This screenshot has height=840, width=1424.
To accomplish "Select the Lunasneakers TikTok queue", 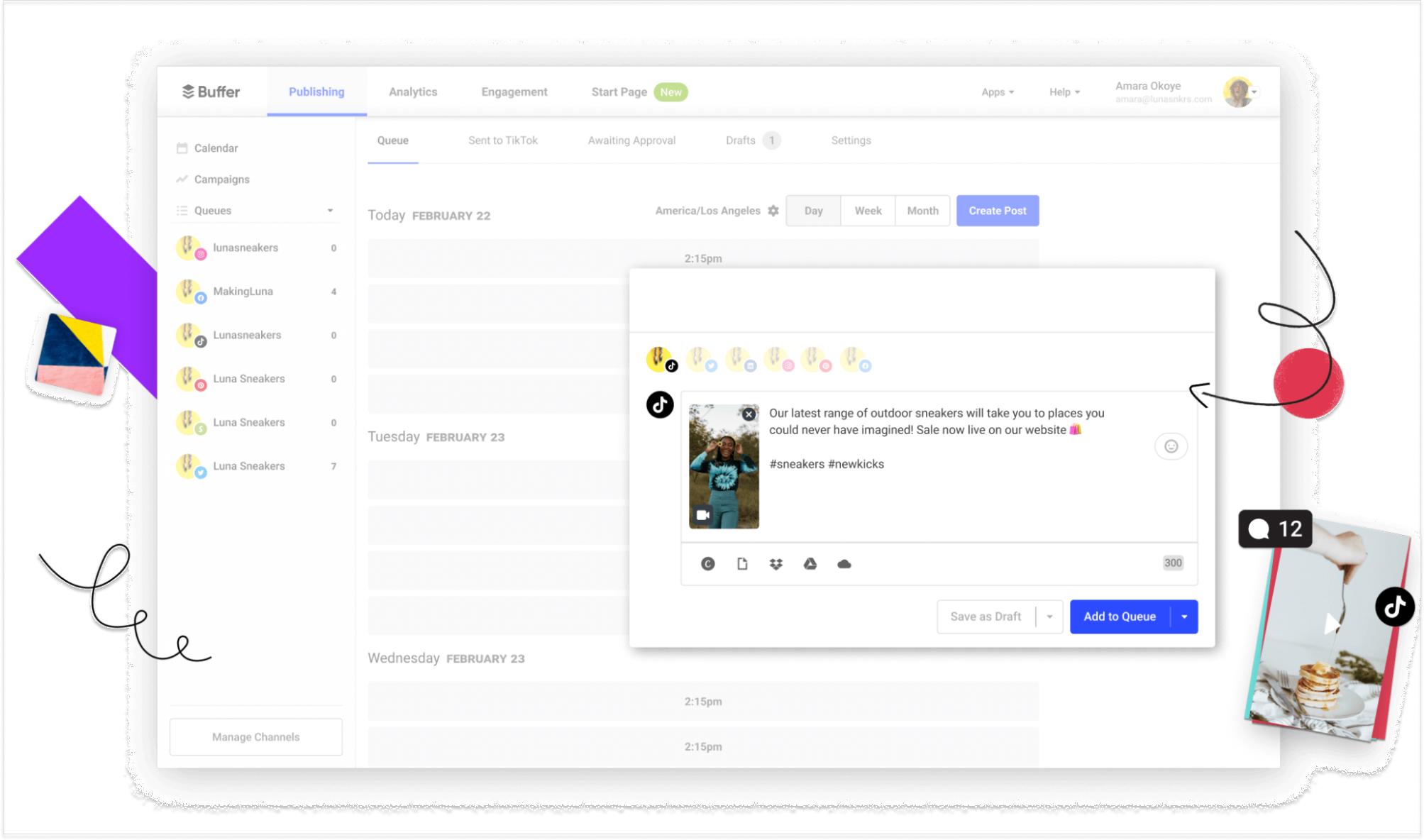I will 256,336.
